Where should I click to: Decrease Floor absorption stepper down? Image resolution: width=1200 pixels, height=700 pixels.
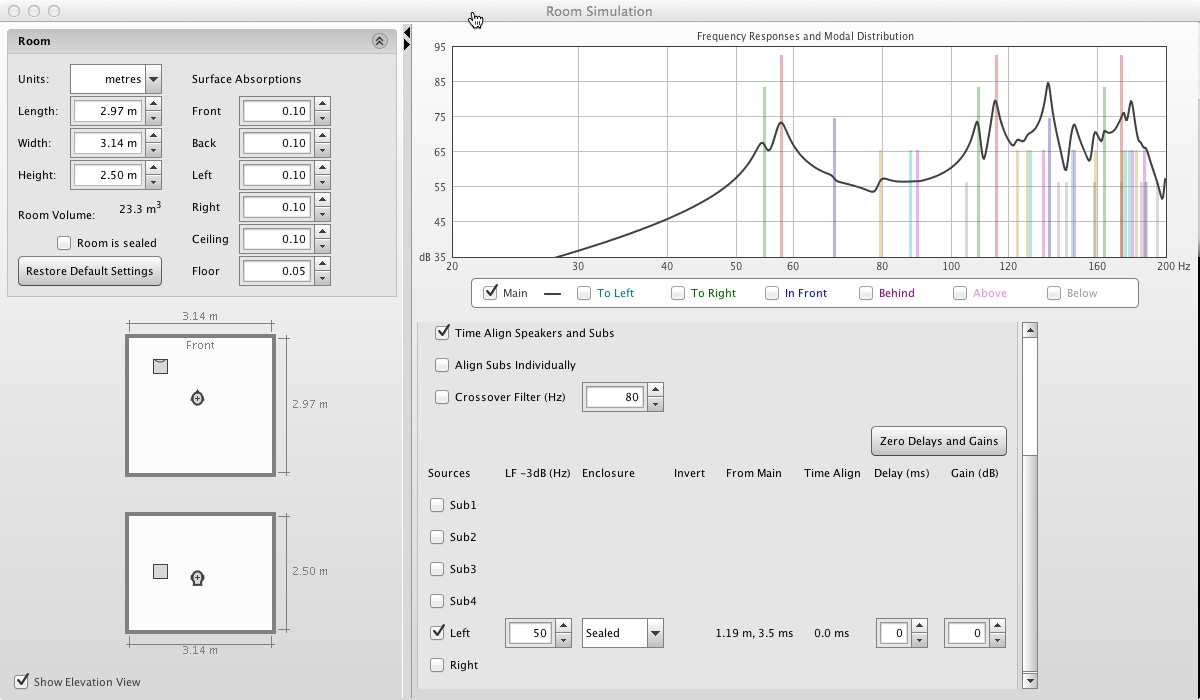click(x=321, y=278)
